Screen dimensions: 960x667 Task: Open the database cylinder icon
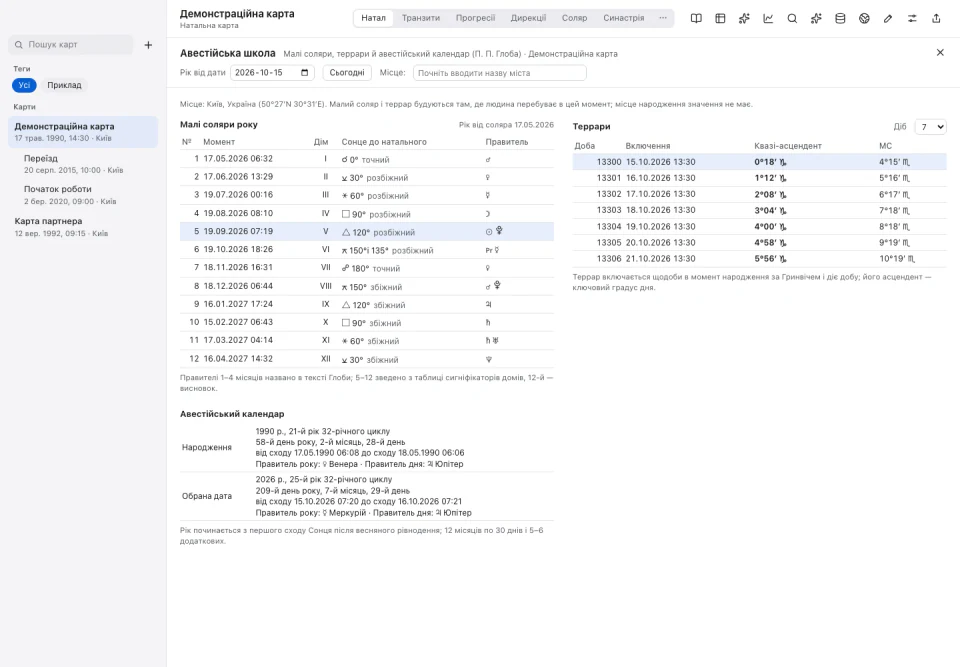pyautogui.click(x=840, y=18)
